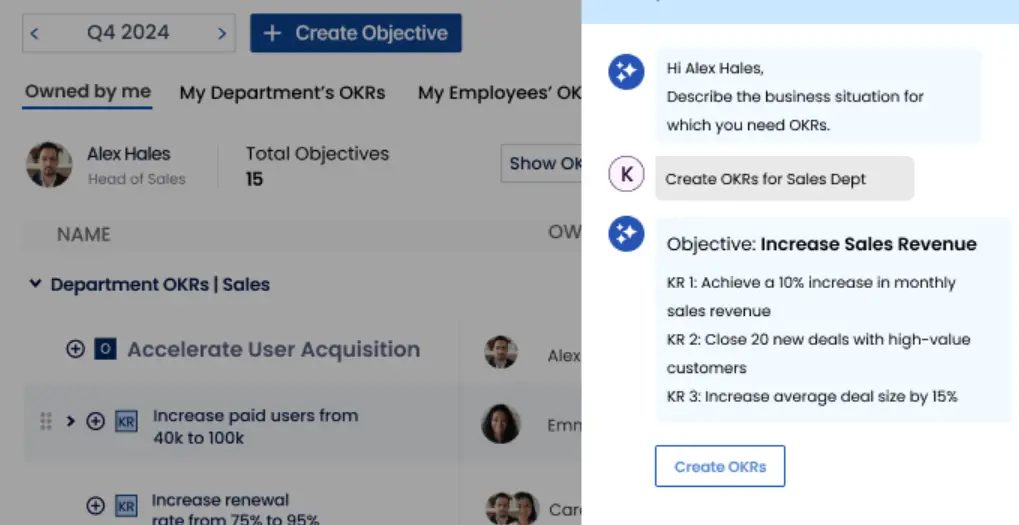Click the Create OKRs button in chat
Screen dimensions: 1019x525
coord(719,466)
